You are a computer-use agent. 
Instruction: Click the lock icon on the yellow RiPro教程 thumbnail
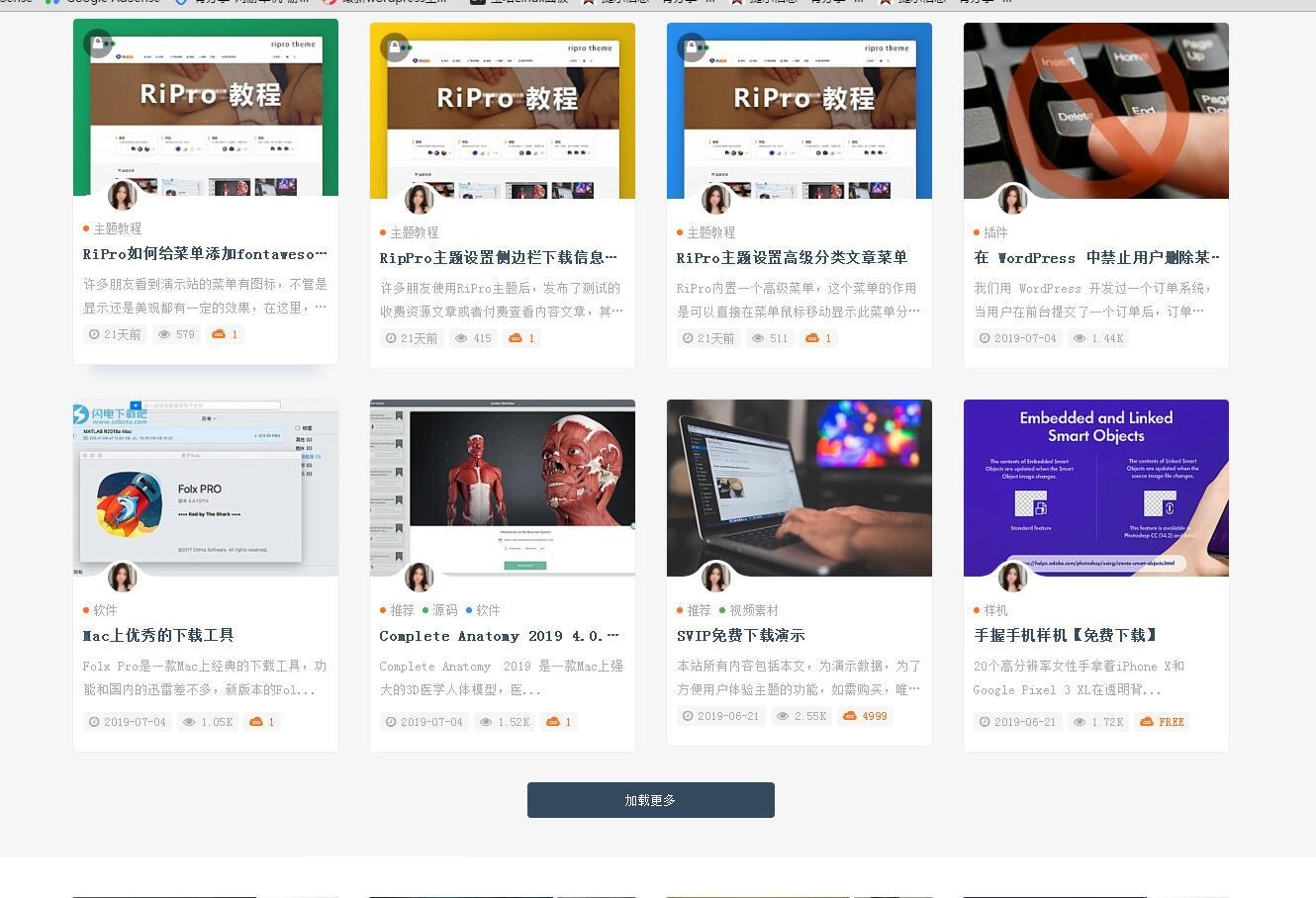click(x=394, y=47)
